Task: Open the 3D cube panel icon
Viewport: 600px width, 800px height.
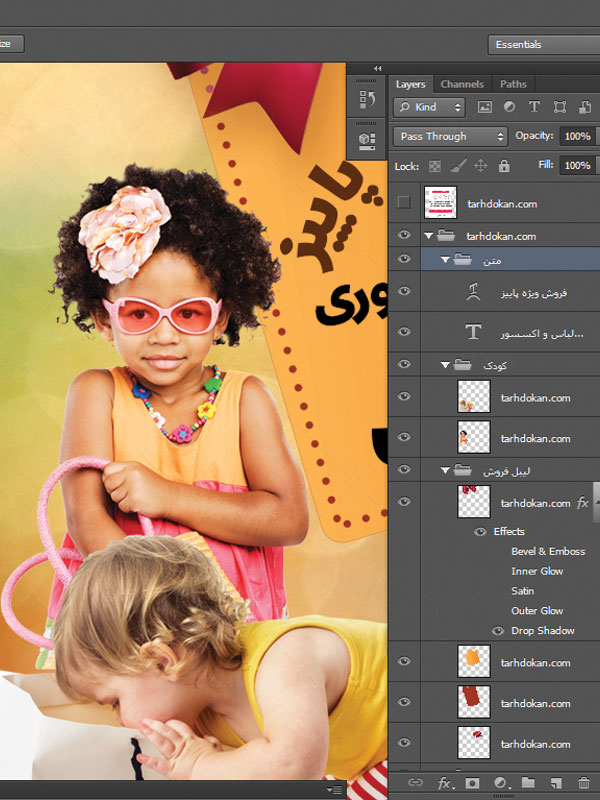Action: point(367,140)
